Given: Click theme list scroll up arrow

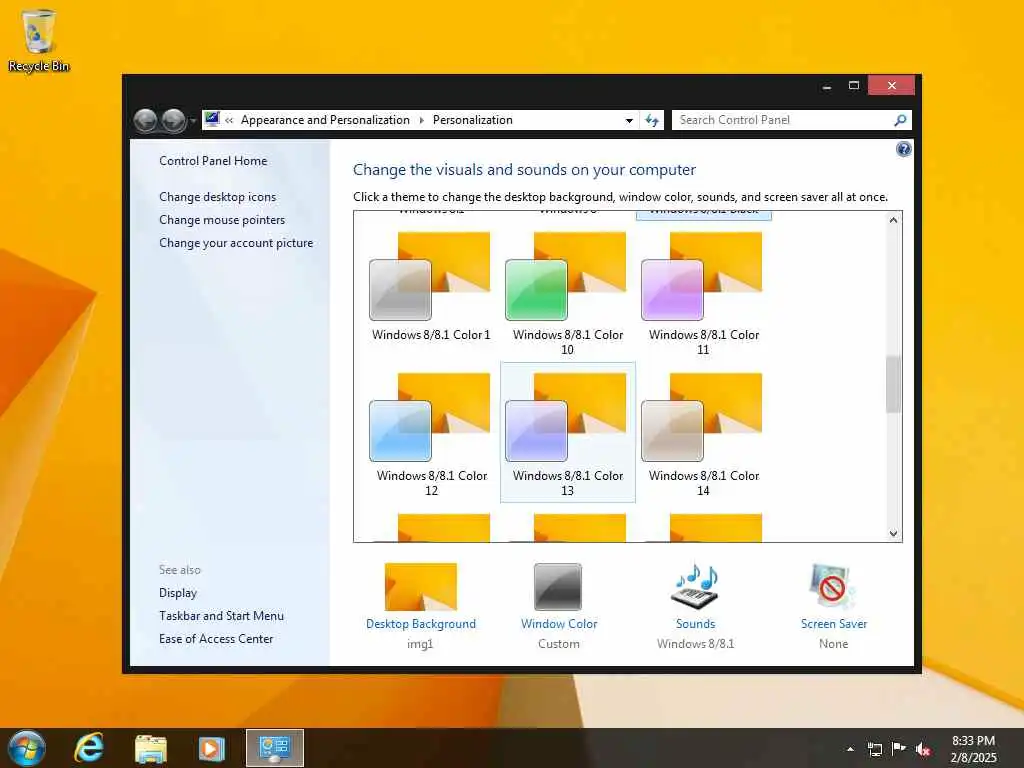Looking at the screenshot, I should click(893, 221).
